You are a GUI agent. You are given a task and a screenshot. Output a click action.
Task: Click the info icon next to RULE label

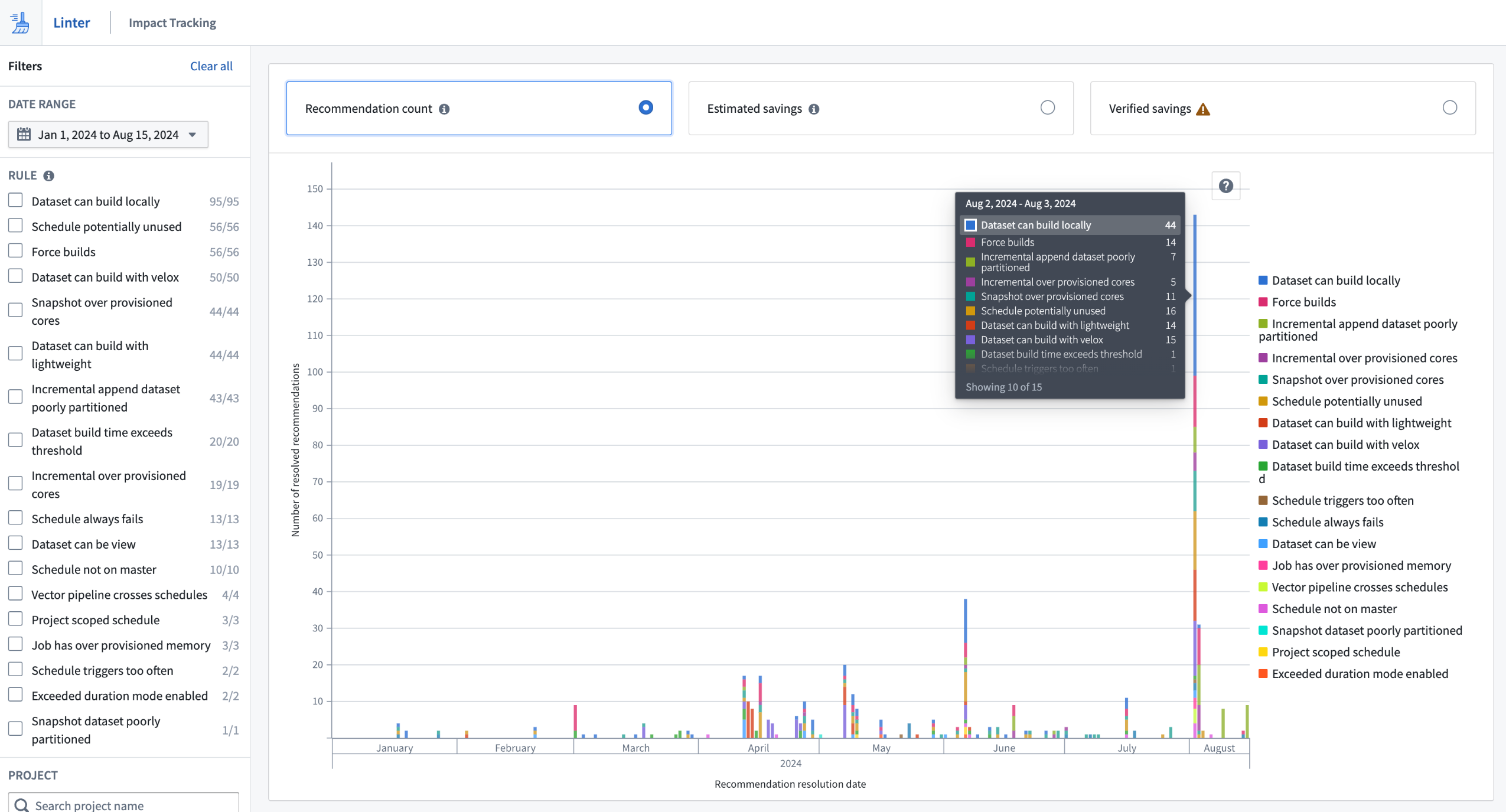tap(49, 176)
